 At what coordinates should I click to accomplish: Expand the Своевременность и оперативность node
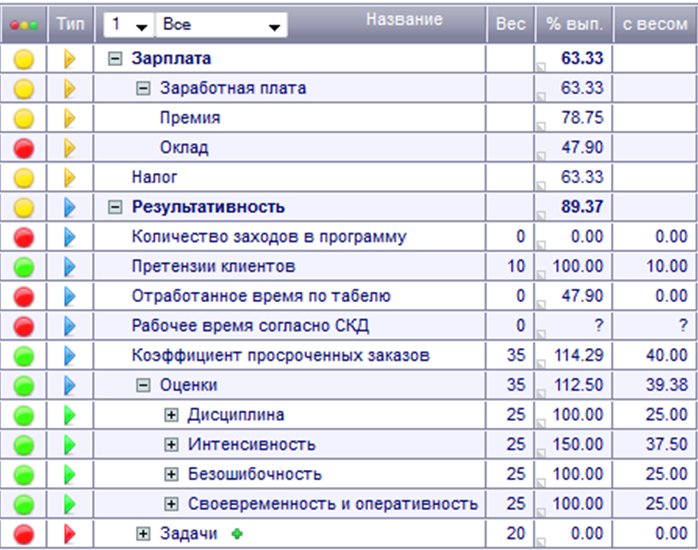coord(171,504)
